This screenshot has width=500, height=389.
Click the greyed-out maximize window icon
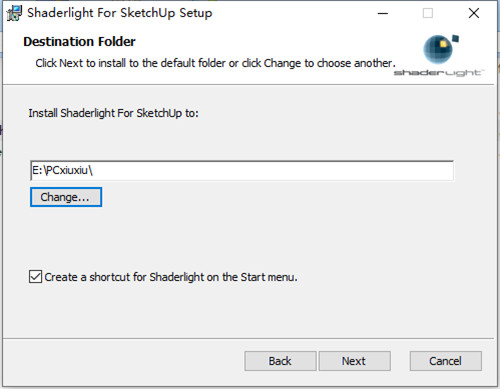[x=428, y=13]
